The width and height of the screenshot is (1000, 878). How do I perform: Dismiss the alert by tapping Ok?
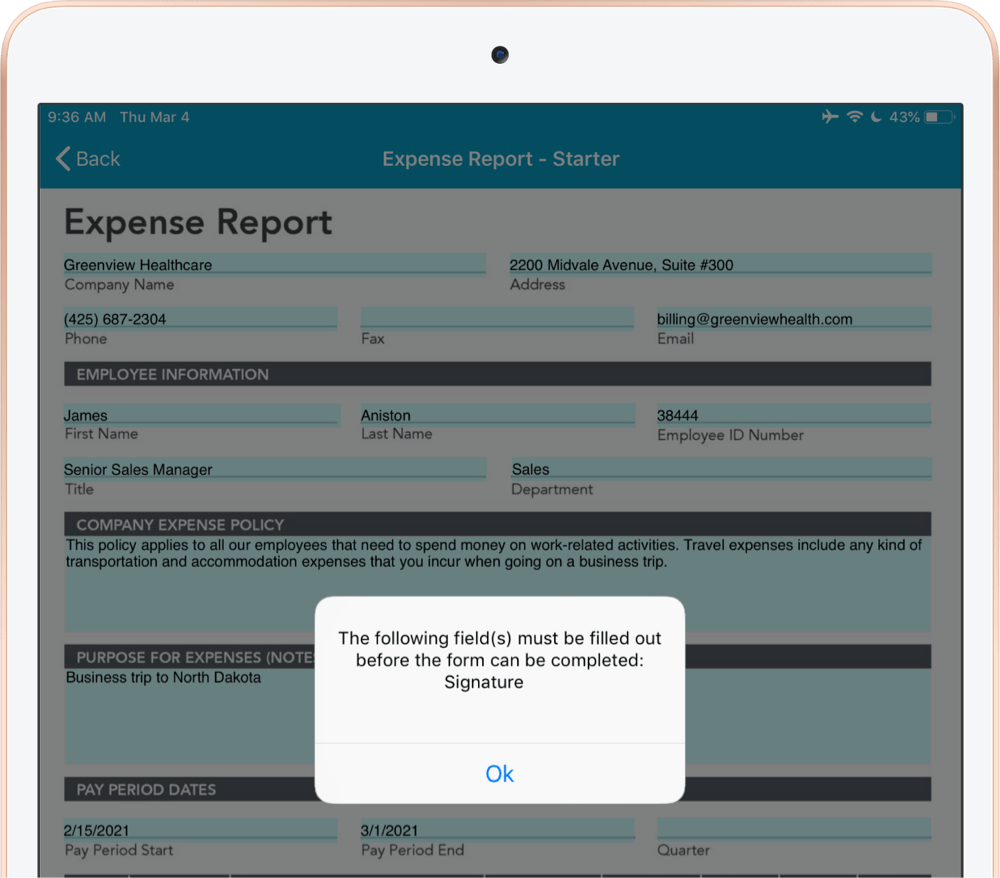(x=499, y=774)
